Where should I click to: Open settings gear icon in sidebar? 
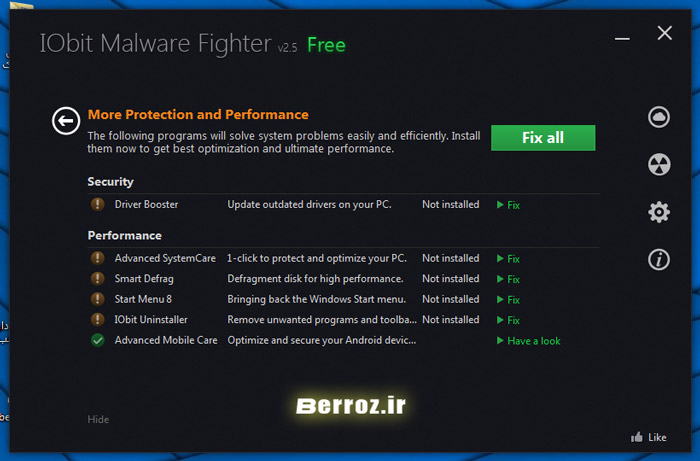coord(658,212)
